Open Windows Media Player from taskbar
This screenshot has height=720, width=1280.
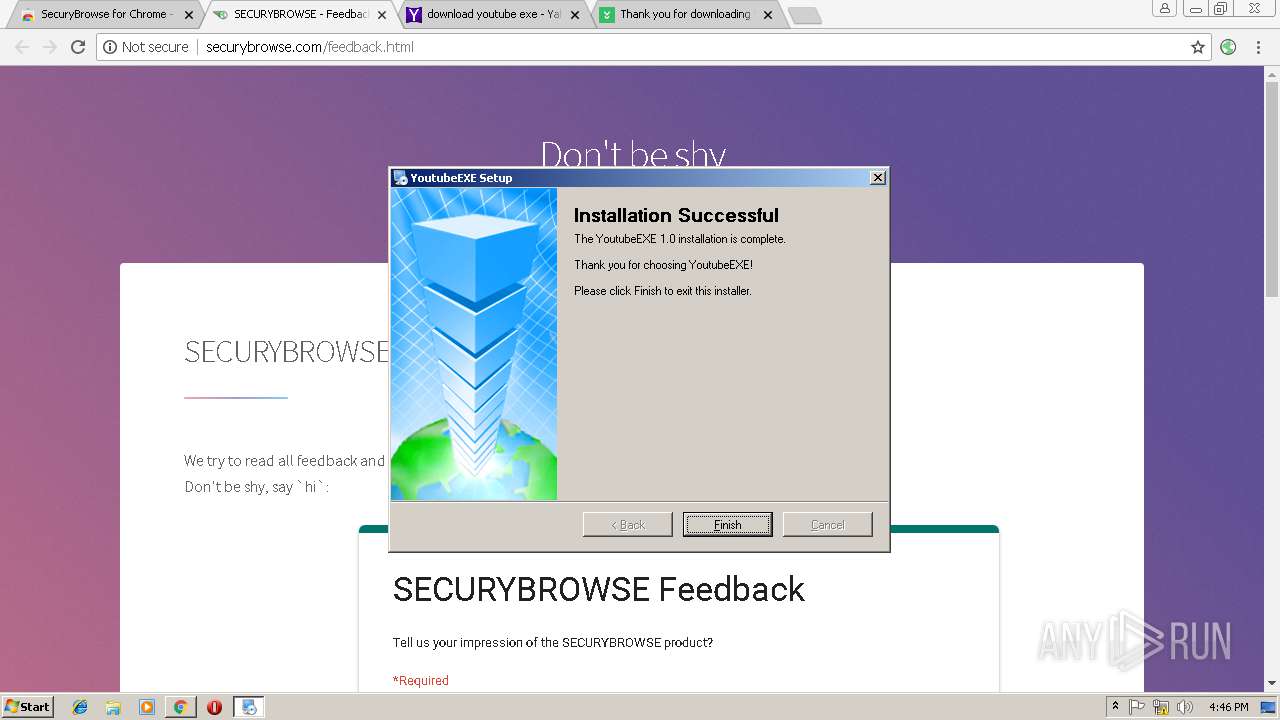(x=147, y=707)
